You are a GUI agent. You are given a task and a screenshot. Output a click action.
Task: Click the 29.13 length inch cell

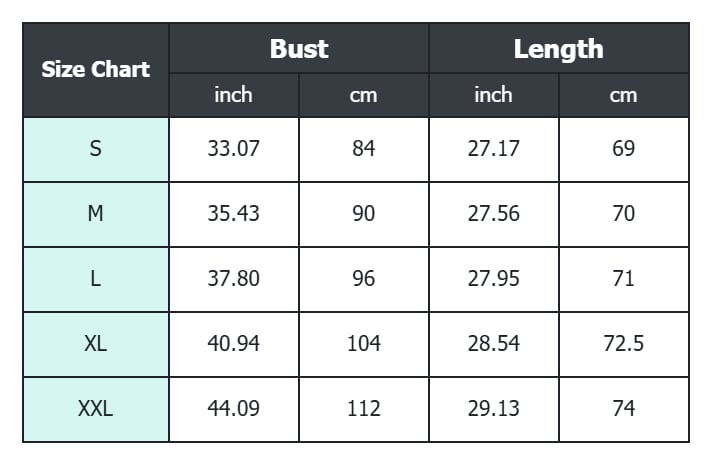pyautogui.click(x=494, y=409)
